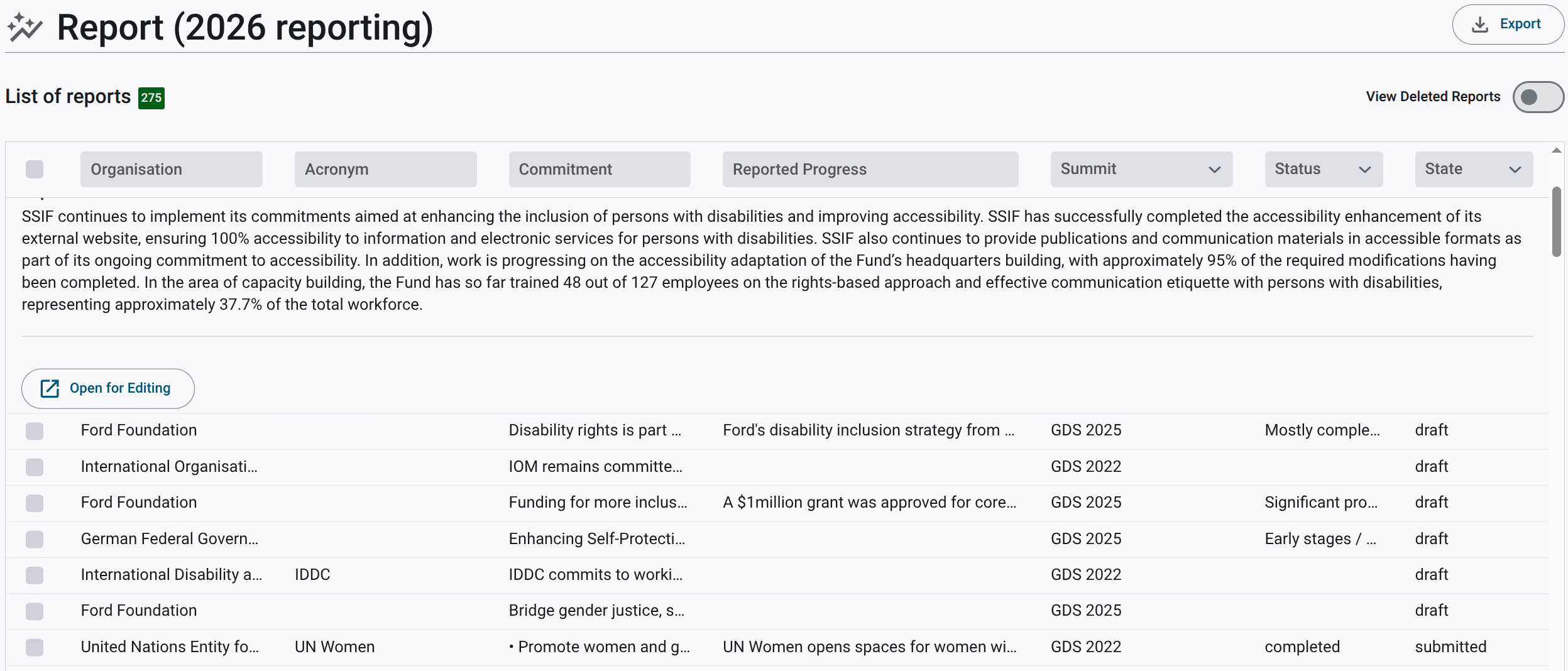Screen dimensions: 1568x671
Task: Click the Export button
Action: click(1508, 25)
